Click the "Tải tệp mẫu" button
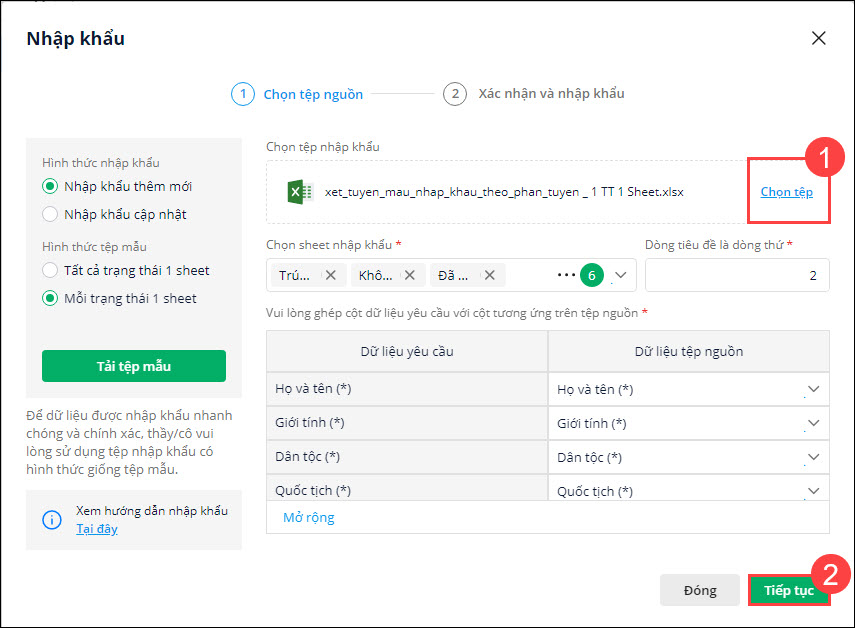Screen dimensions: 855x628 tap(134, 366)
